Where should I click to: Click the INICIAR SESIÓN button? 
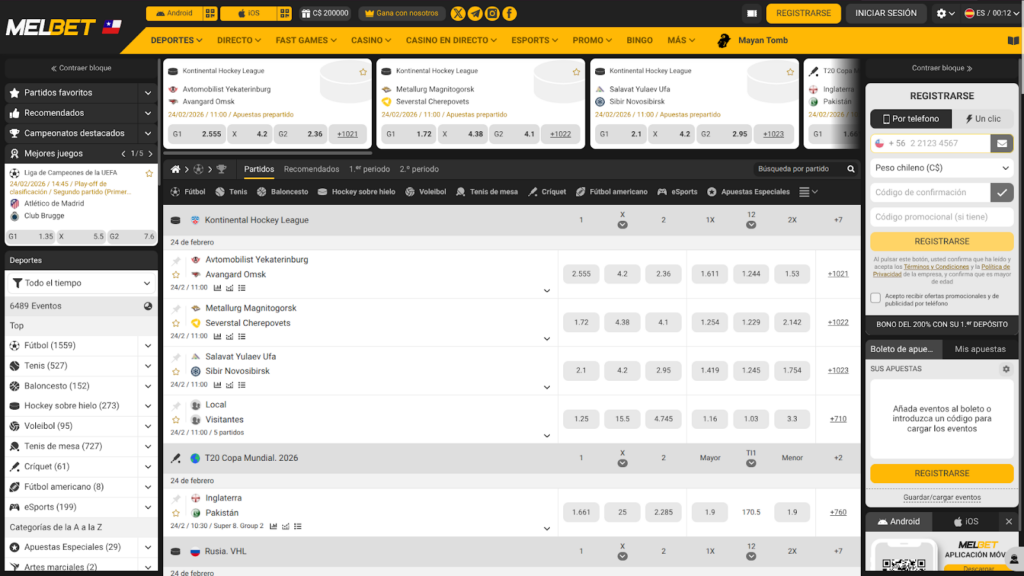click(886, 13)
